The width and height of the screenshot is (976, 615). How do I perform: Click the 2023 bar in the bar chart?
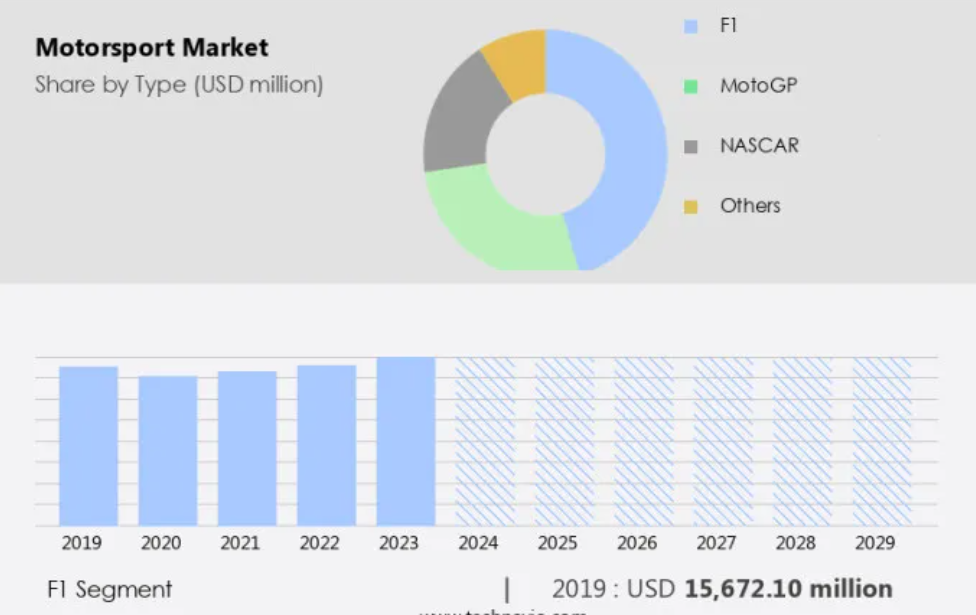(x=406, y=441)
